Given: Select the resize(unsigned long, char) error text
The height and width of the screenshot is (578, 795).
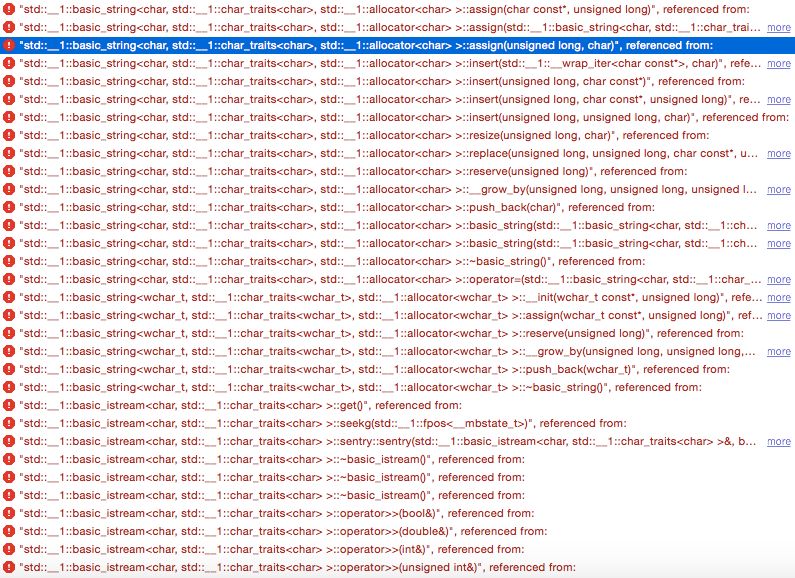Looking at the screenshot, I should click(364, 135).
